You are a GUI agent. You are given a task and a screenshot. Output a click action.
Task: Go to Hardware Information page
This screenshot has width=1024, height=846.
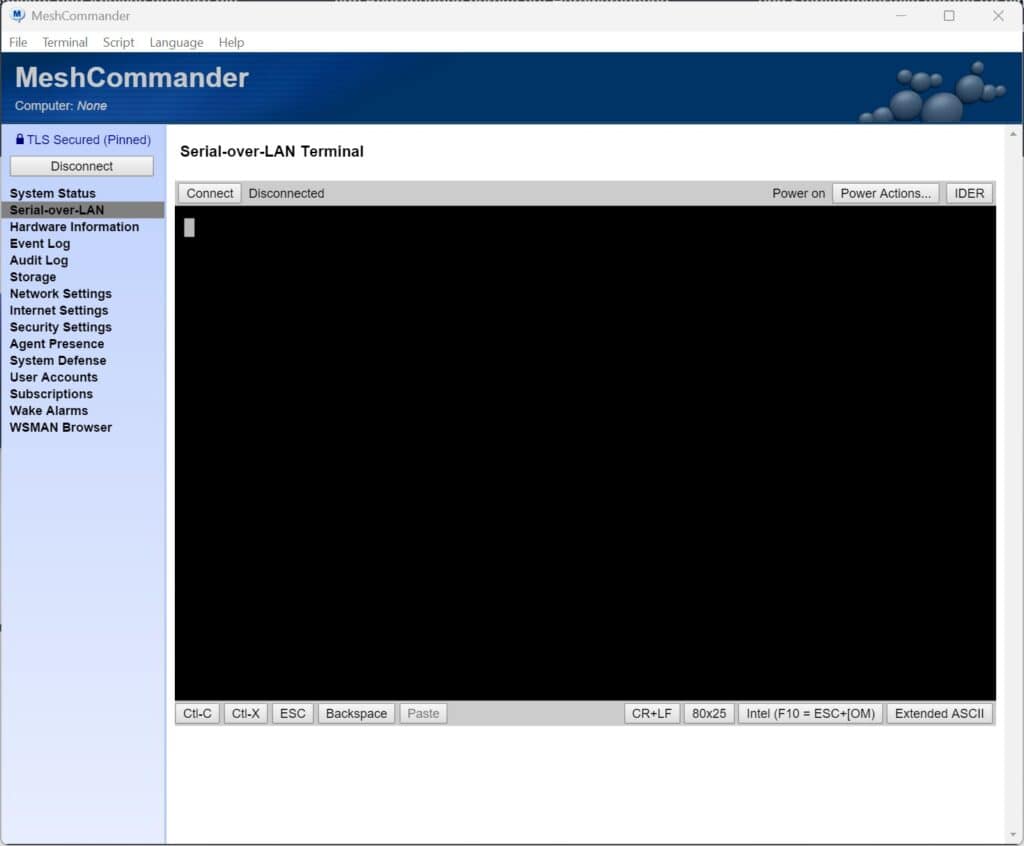click(74, 227)
